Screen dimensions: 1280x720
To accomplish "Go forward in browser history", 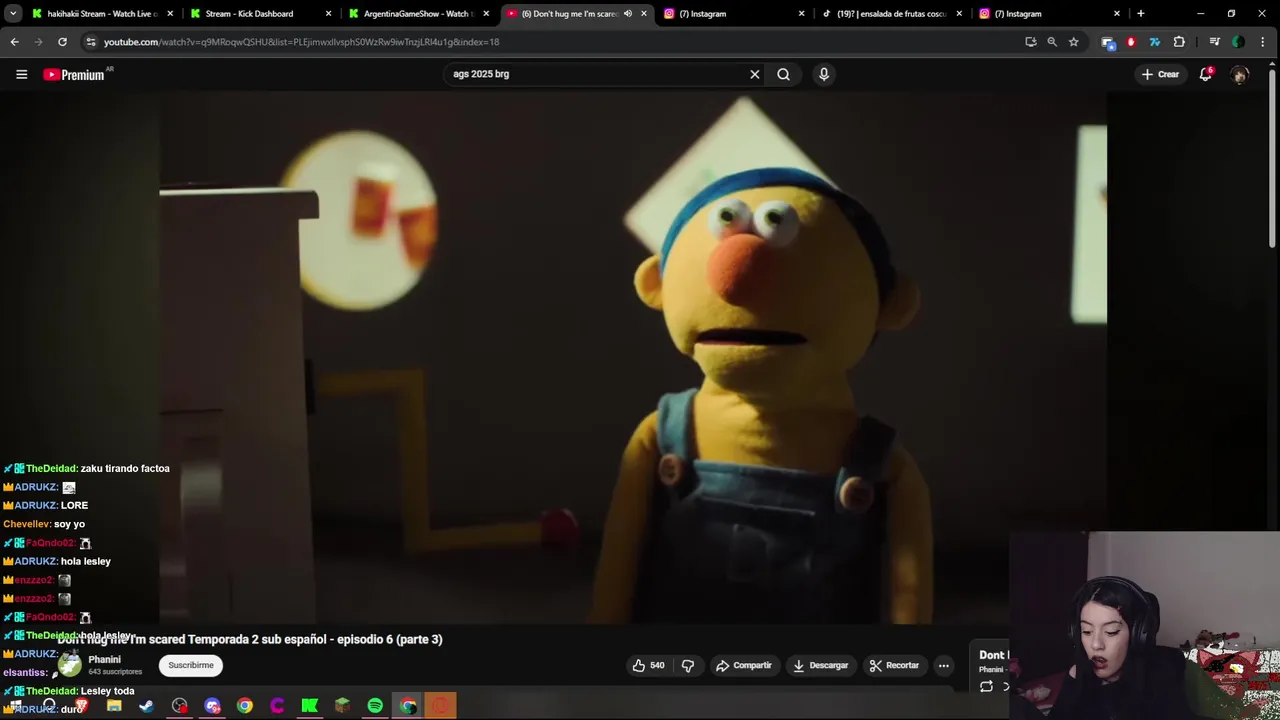I will click(38, 42).
